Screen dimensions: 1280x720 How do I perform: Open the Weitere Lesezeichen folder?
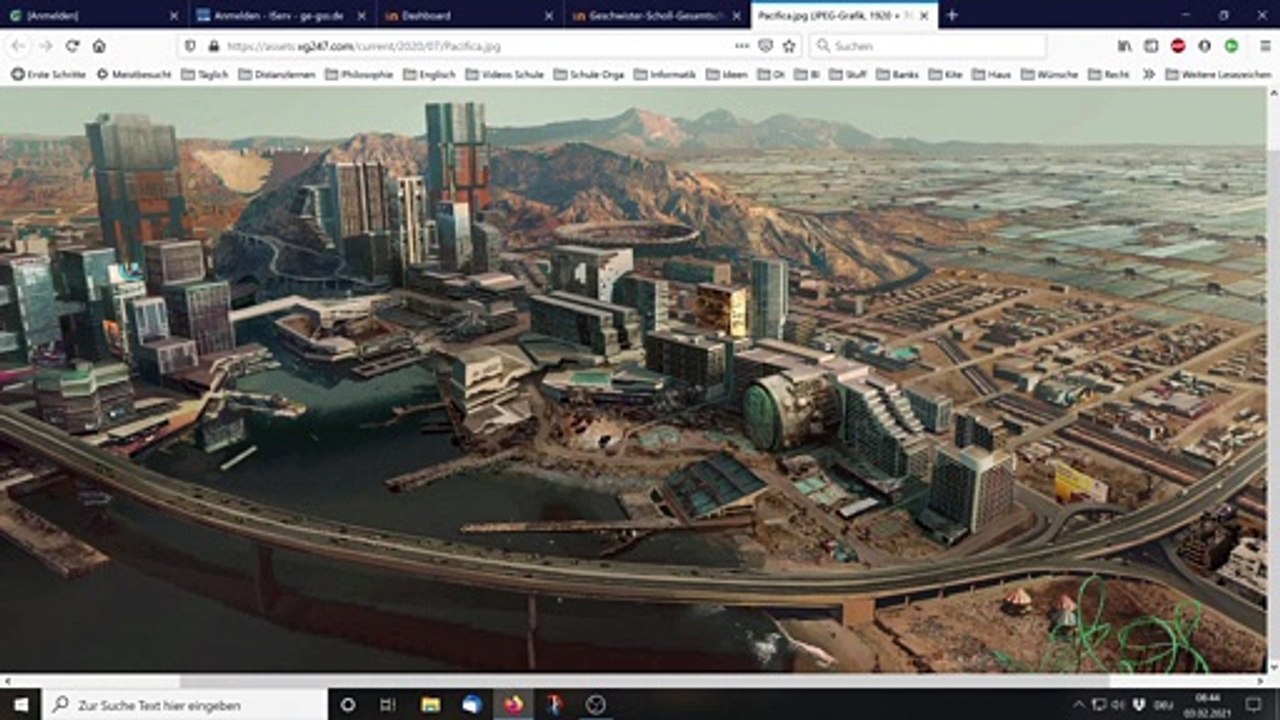[1218, 74]
